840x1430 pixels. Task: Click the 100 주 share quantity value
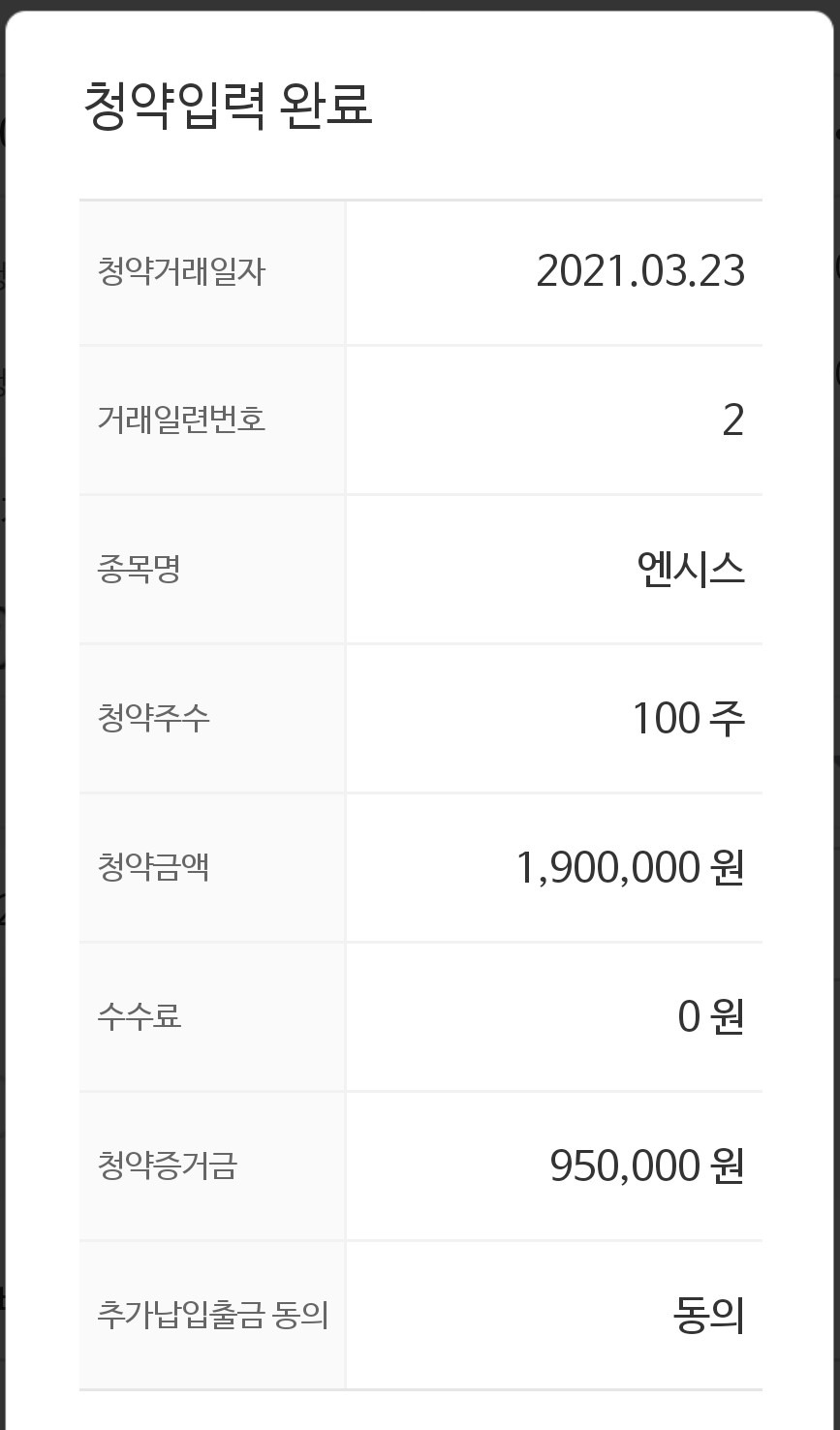[x=688, y=719]
